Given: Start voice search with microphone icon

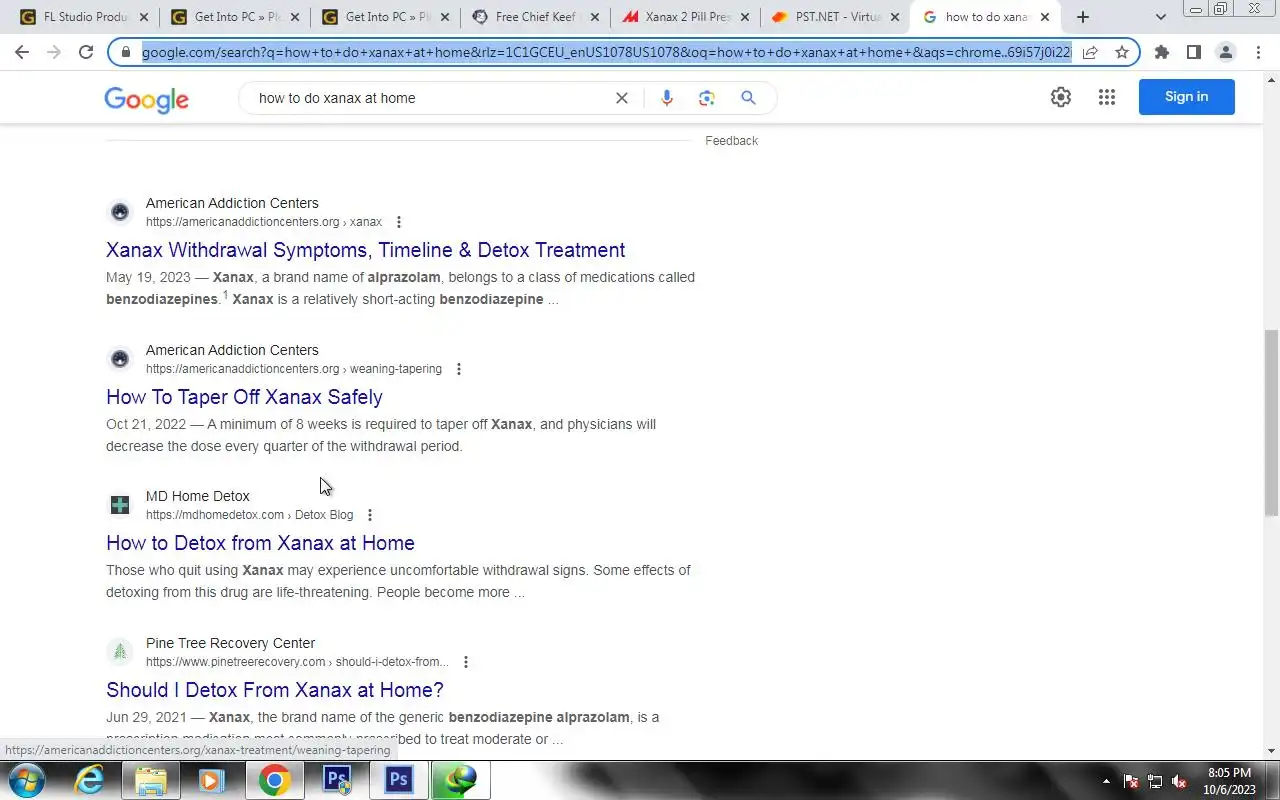Looking at the screenshot, I should (x=667, y=98).
